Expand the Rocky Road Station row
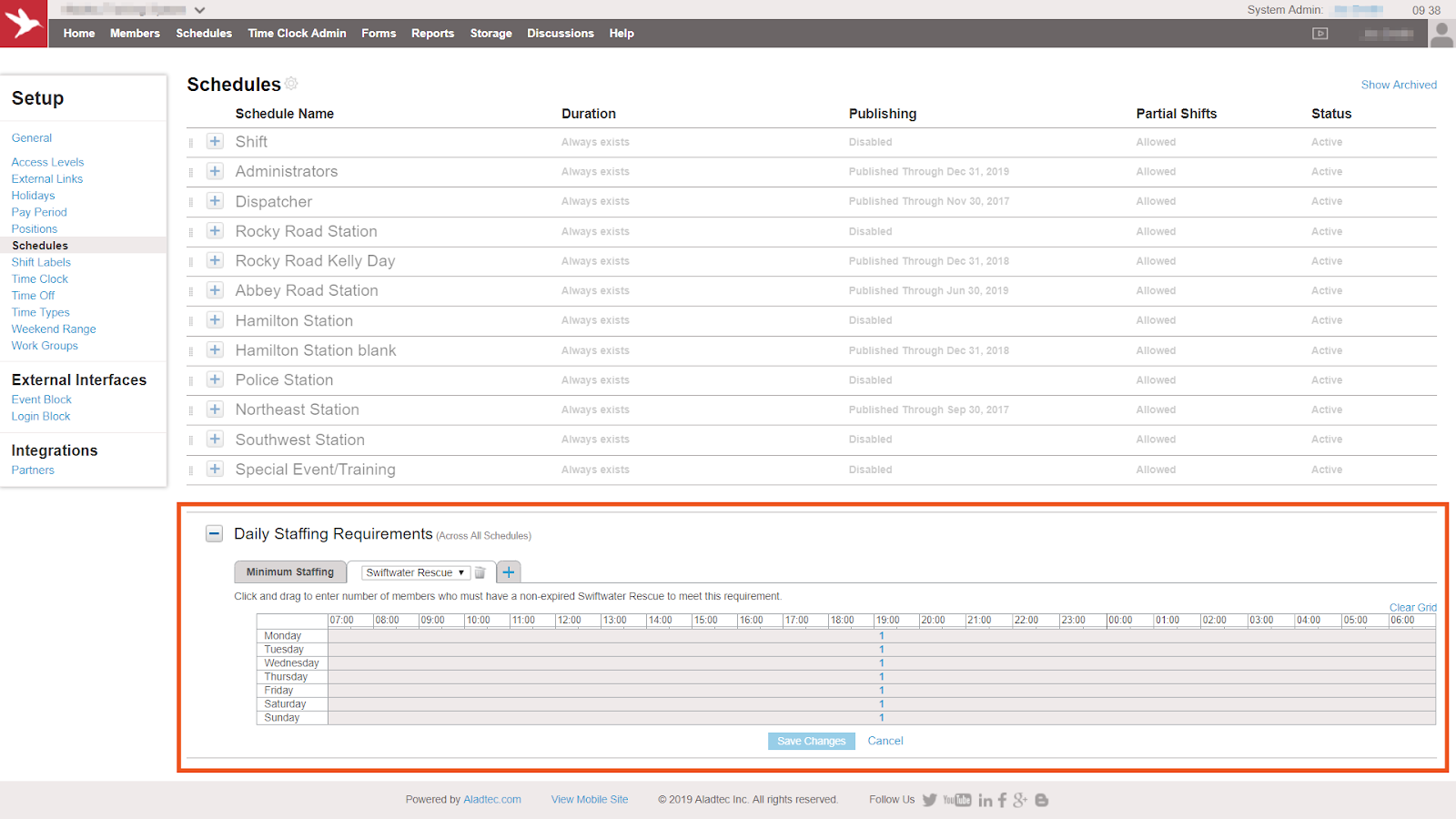Viewport: 1456px width, 819px height. click(215, 231)
